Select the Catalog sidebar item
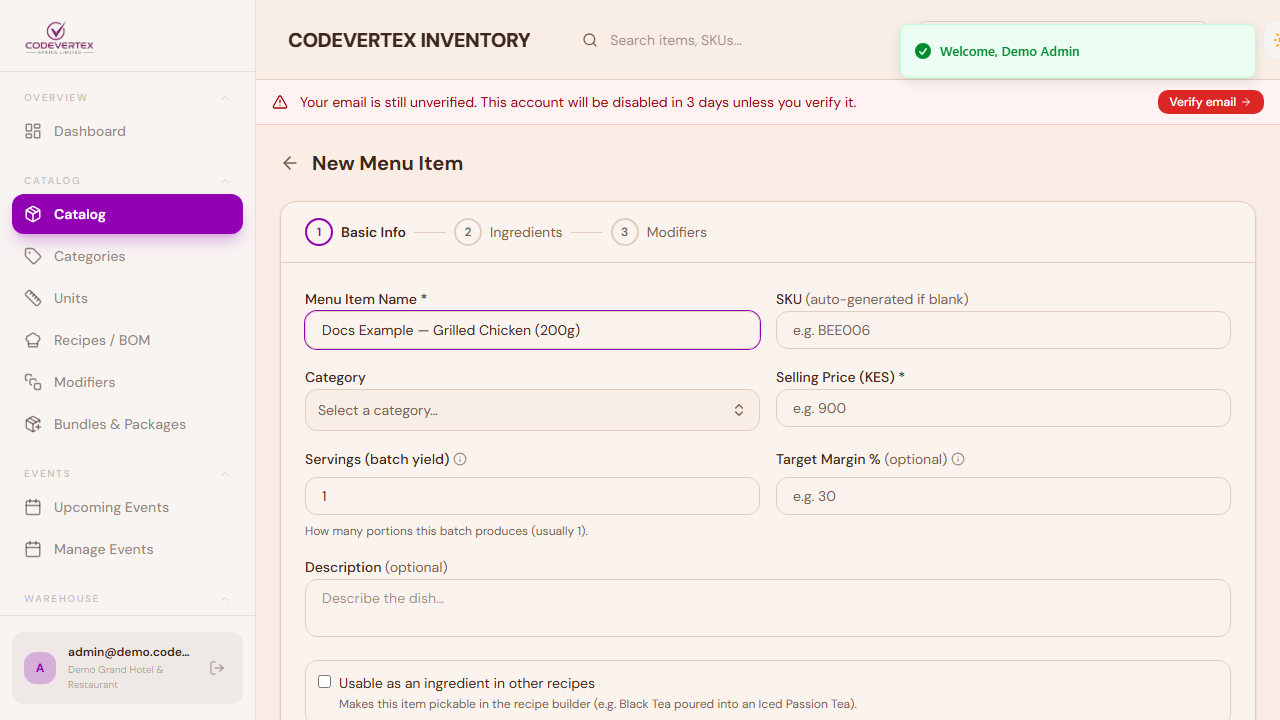The width and height of the screenshot is (1280, 720). click(127, 214)
